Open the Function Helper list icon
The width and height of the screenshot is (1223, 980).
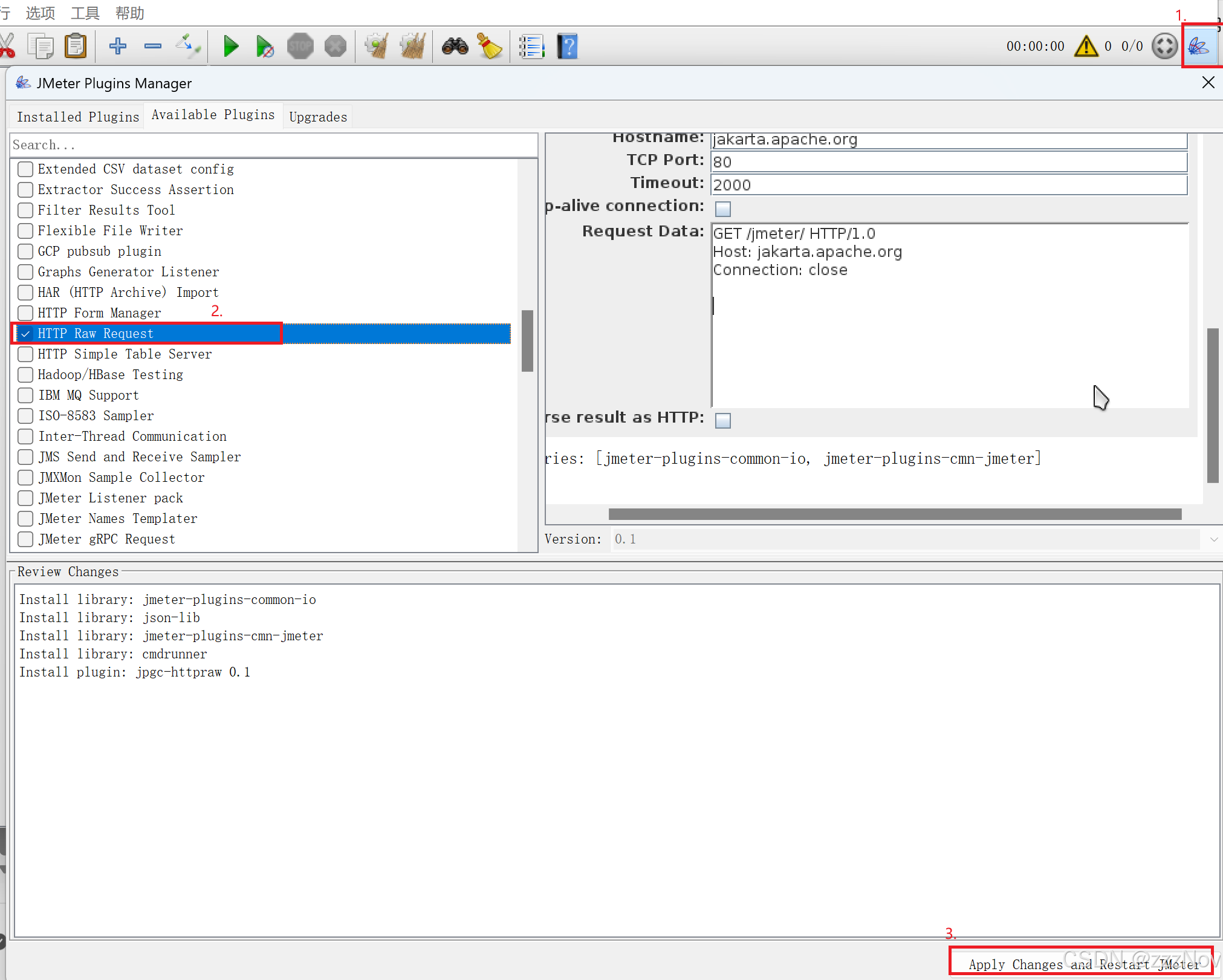pyautogui.click(x=531, y=47)
